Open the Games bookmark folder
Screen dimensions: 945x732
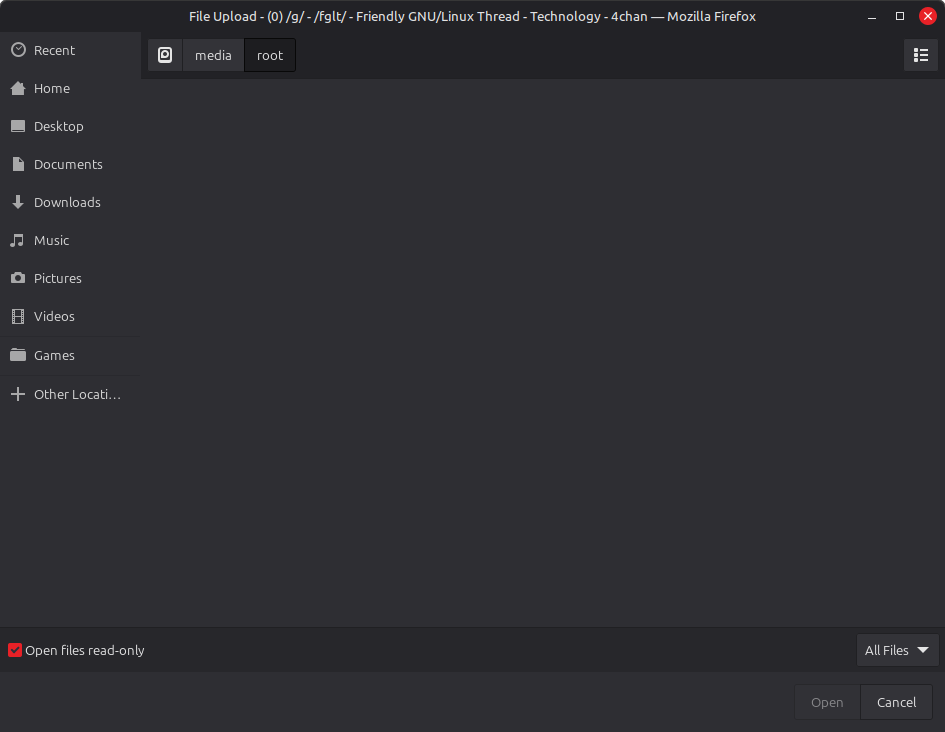tap(70, 355)
